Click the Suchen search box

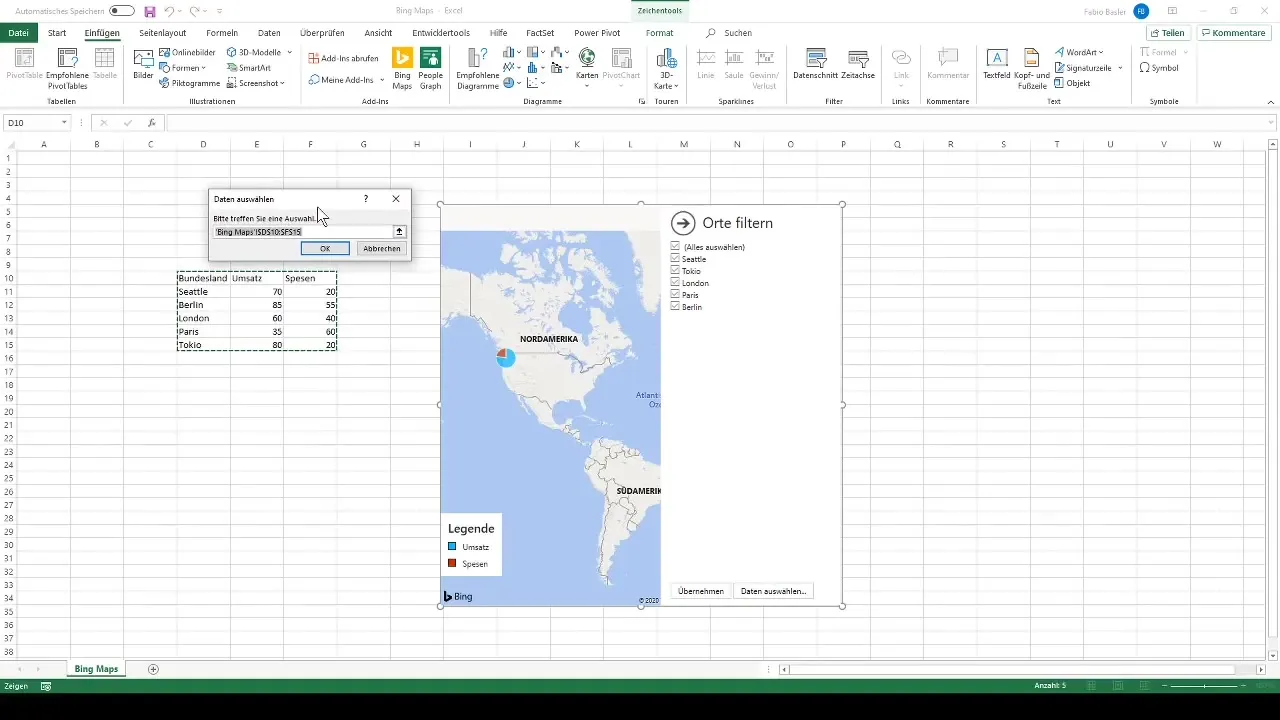click(730, 33)
